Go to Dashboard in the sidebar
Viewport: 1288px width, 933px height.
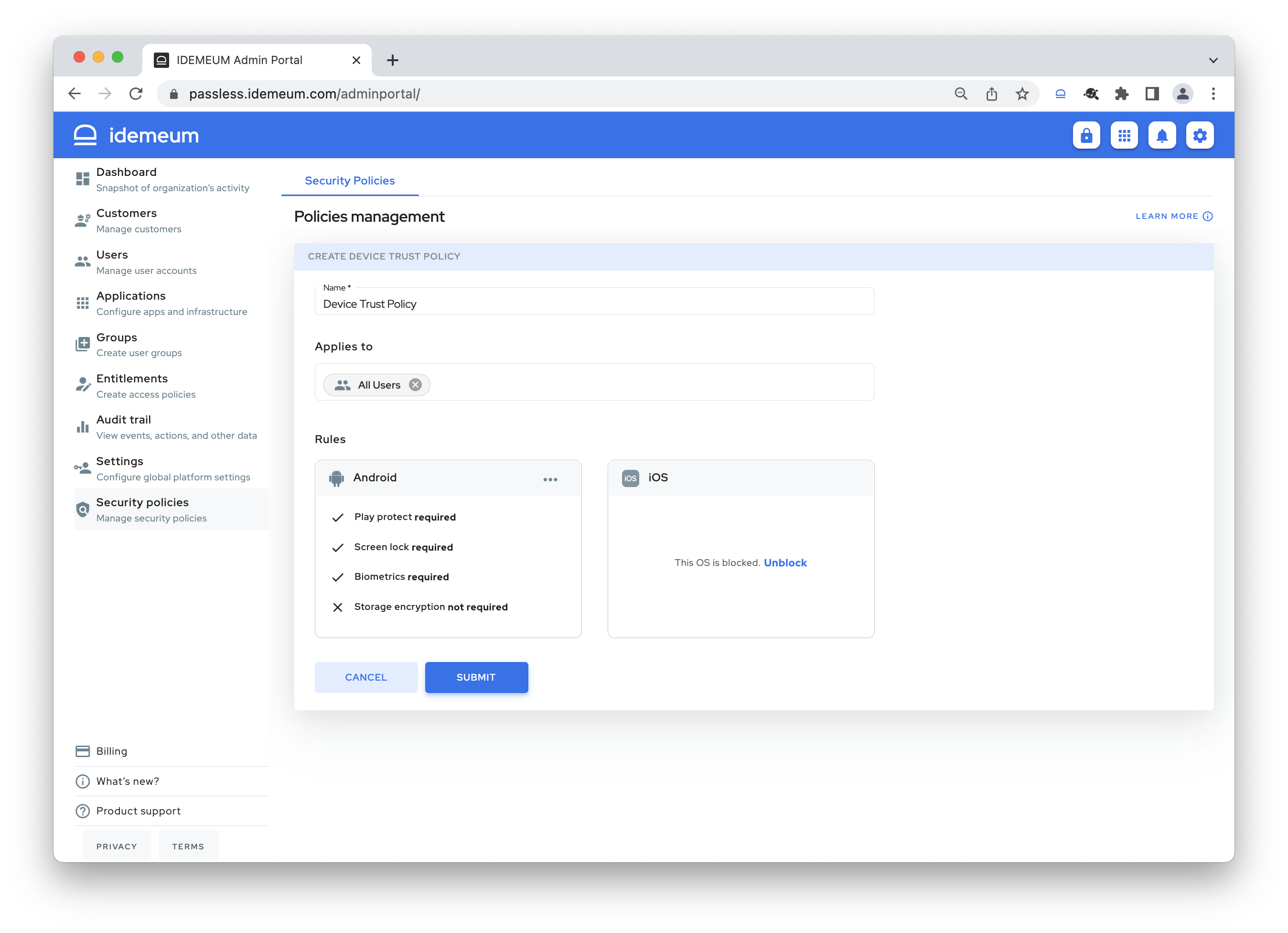pyautogui.click(x=171, y=179)
